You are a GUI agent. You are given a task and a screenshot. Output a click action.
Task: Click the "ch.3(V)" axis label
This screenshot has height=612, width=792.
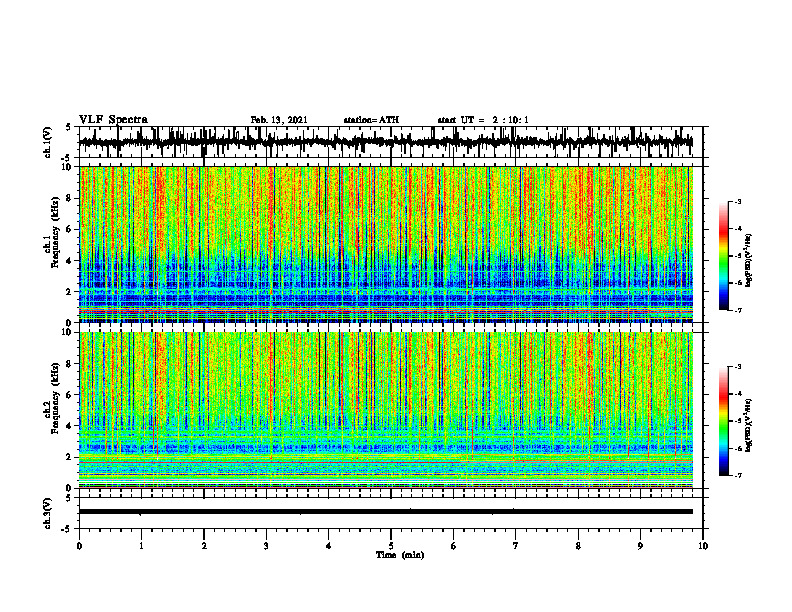(x=48, y=514)
